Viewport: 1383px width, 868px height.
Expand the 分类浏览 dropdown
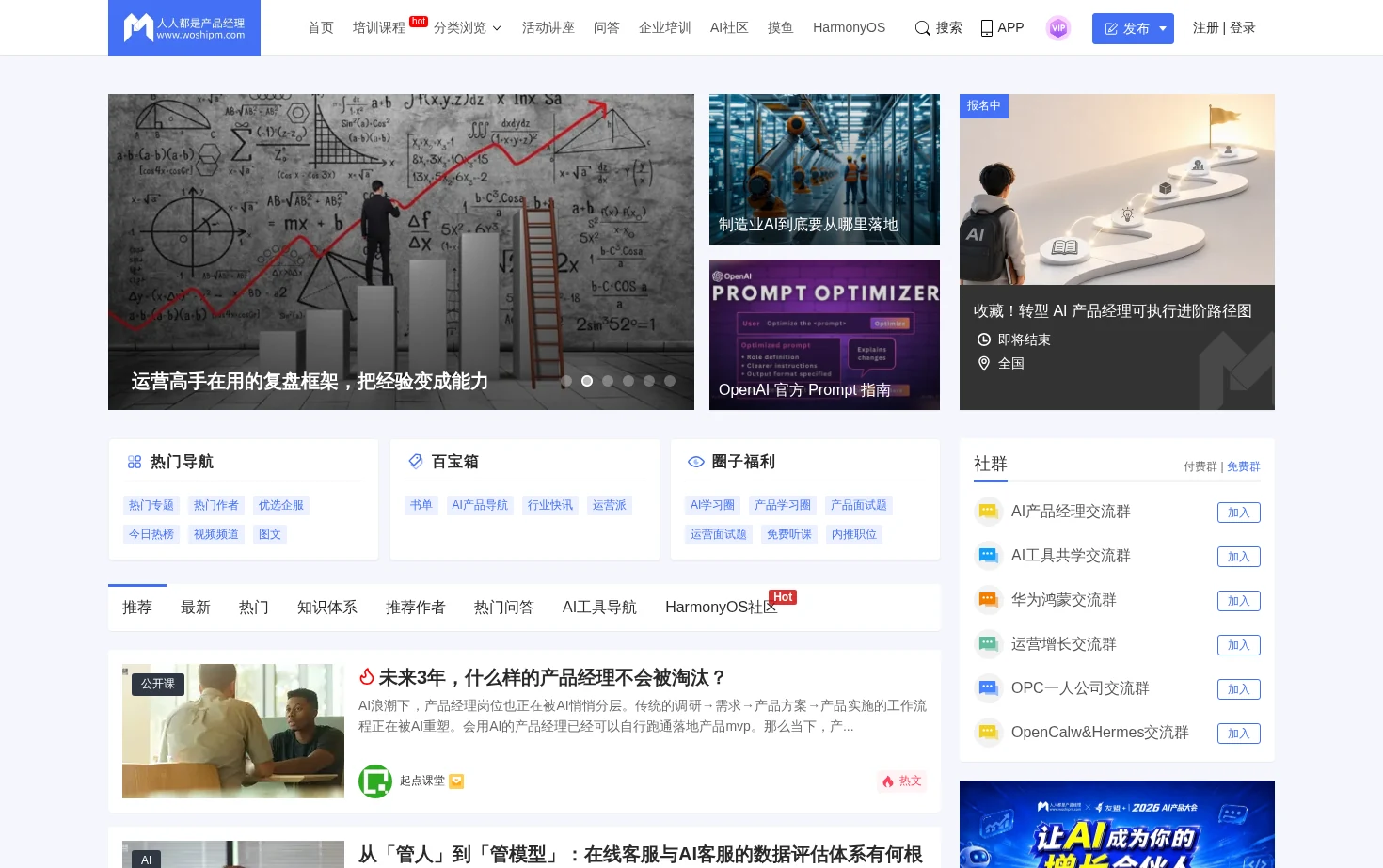click(468, 28)
